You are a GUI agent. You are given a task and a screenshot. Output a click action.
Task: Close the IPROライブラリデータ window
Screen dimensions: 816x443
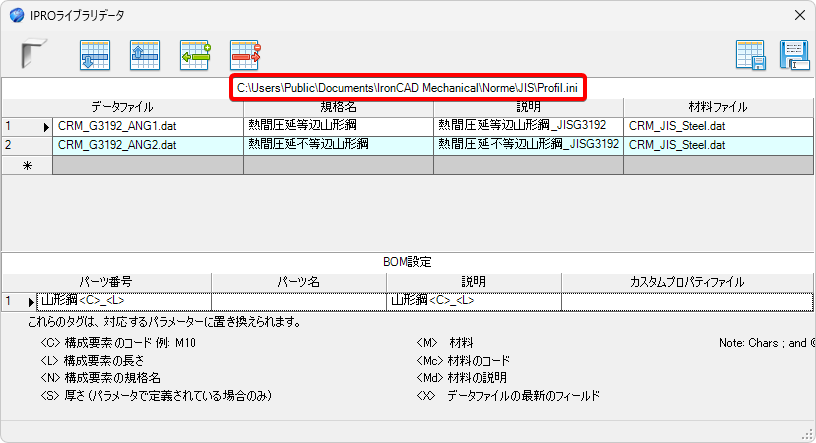[800, 15]
